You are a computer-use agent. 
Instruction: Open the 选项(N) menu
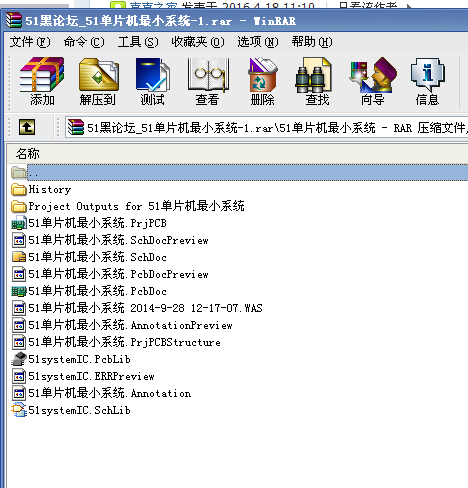click(258, 42)
